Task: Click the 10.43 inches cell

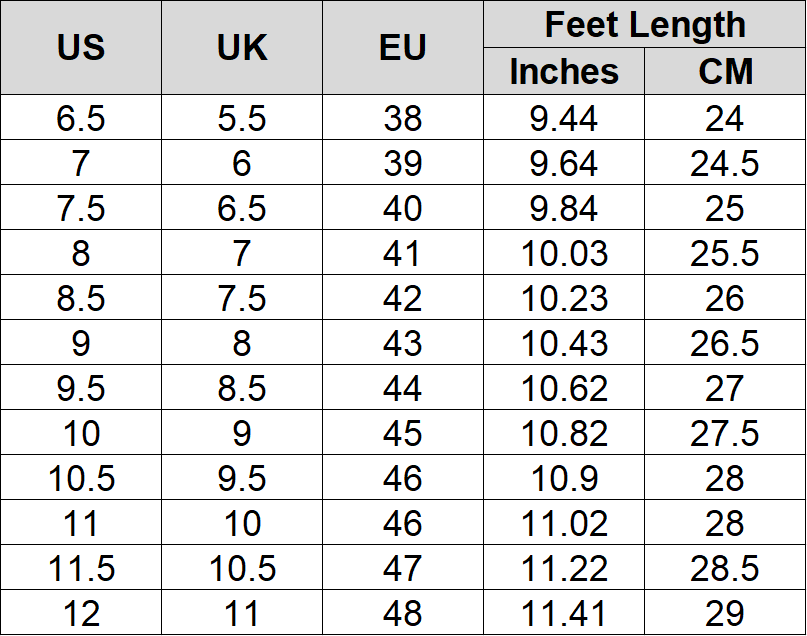Action: (564, 344)
